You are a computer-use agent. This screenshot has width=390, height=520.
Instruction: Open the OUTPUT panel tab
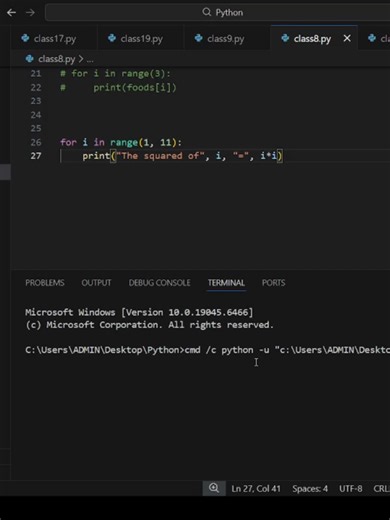pos(96,283)
